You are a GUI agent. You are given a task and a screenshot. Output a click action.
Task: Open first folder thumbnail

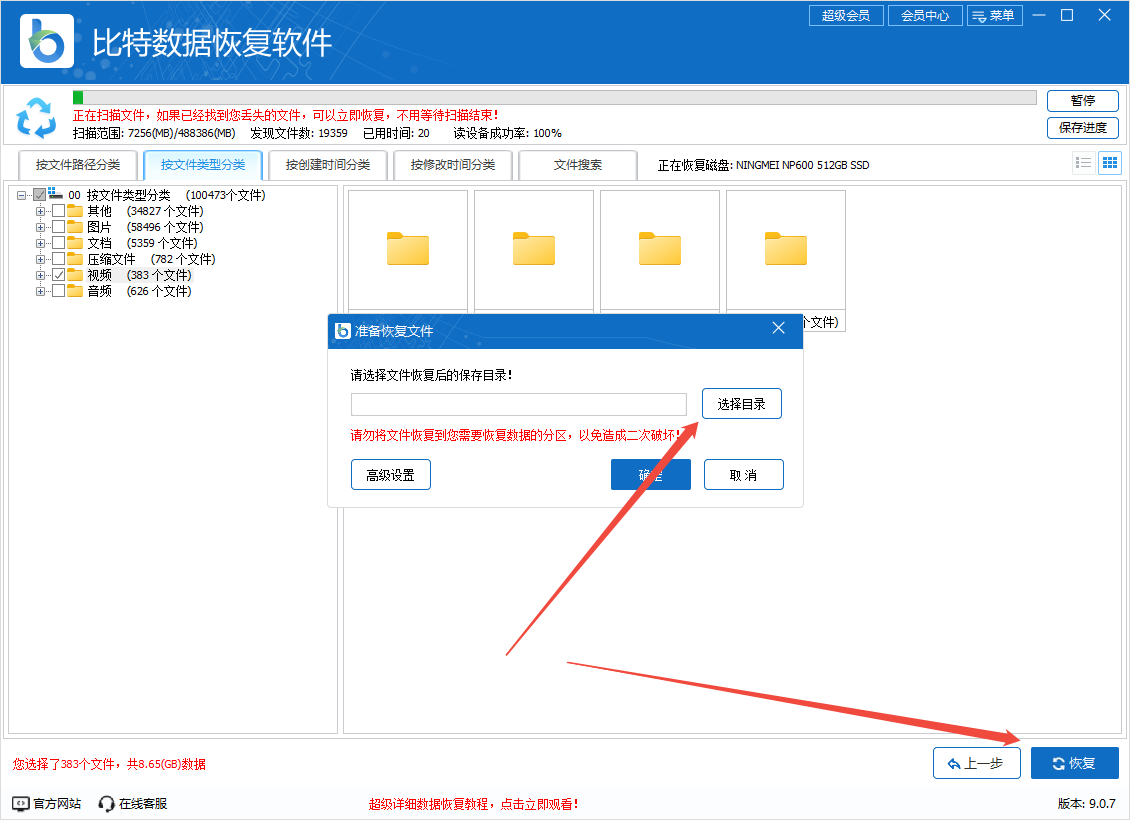click(408, 250)
